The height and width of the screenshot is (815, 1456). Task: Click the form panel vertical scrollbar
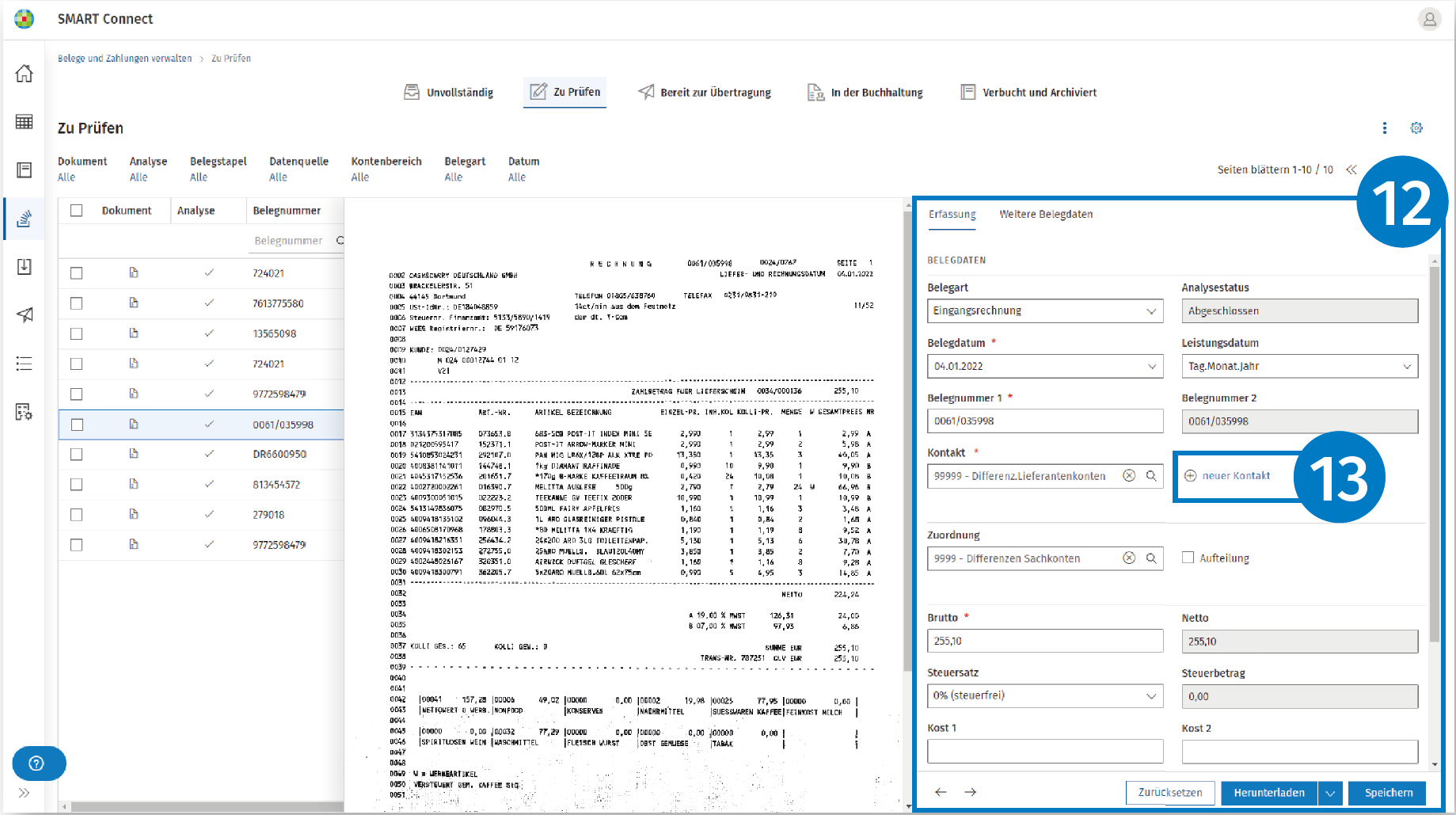point(1435,455)
